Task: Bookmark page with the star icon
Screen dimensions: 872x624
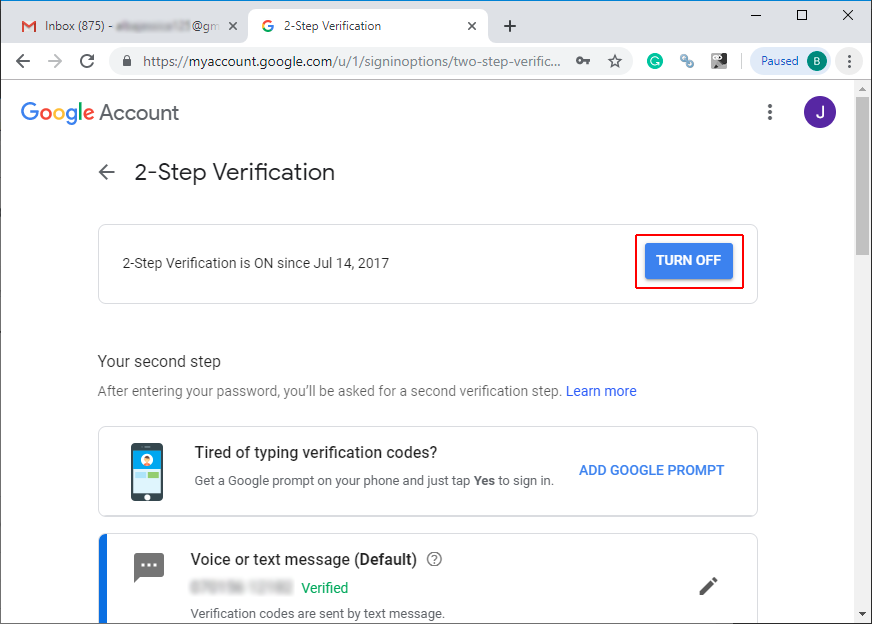Action: click(615, 61)
